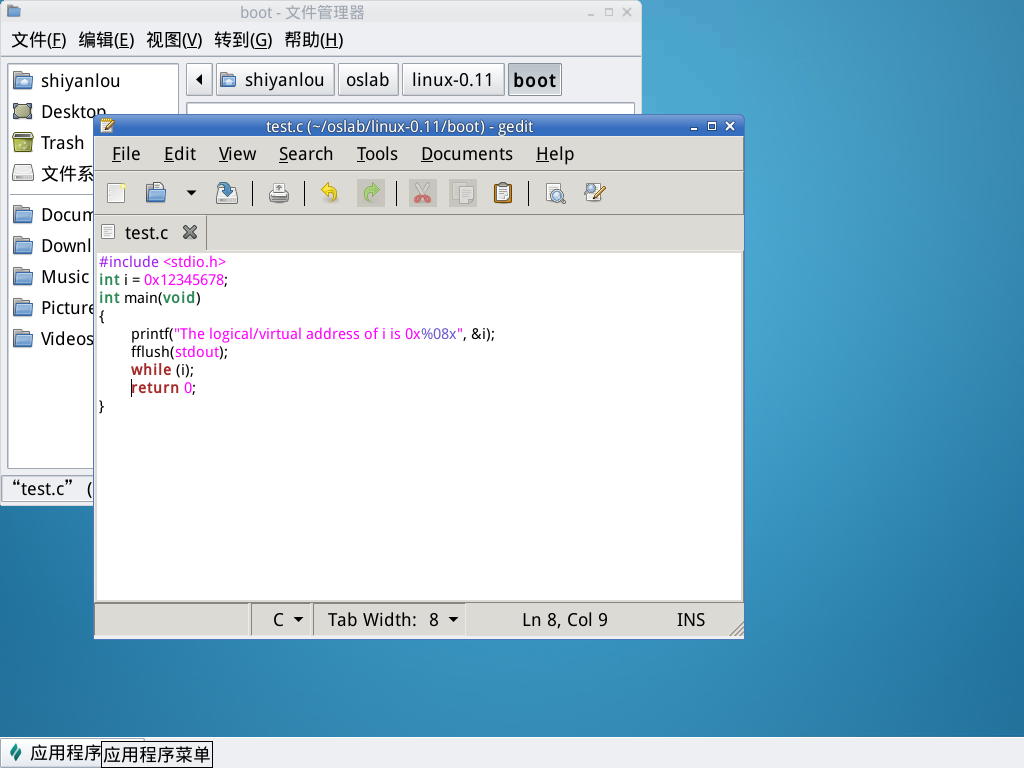
Task: Go to oslab folder in path bar
Action: pos(367,80)
